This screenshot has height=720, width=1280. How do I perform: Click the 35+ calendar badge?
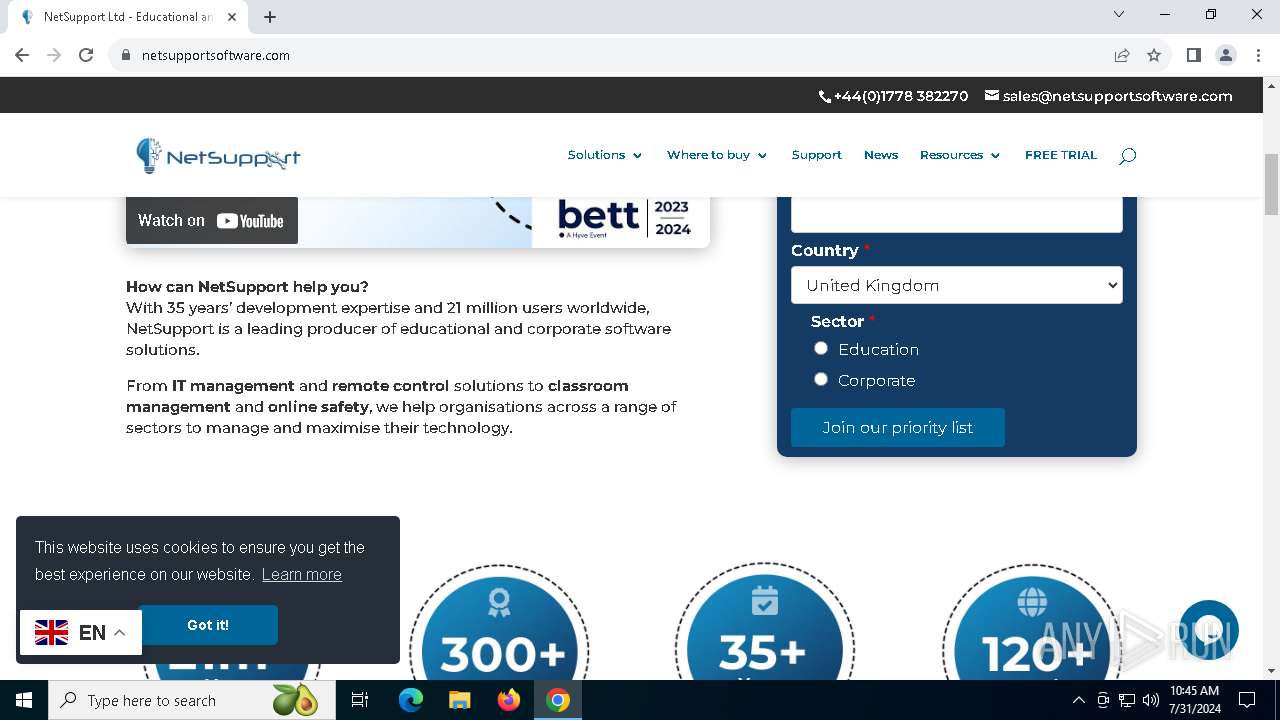tap(764, 622)
